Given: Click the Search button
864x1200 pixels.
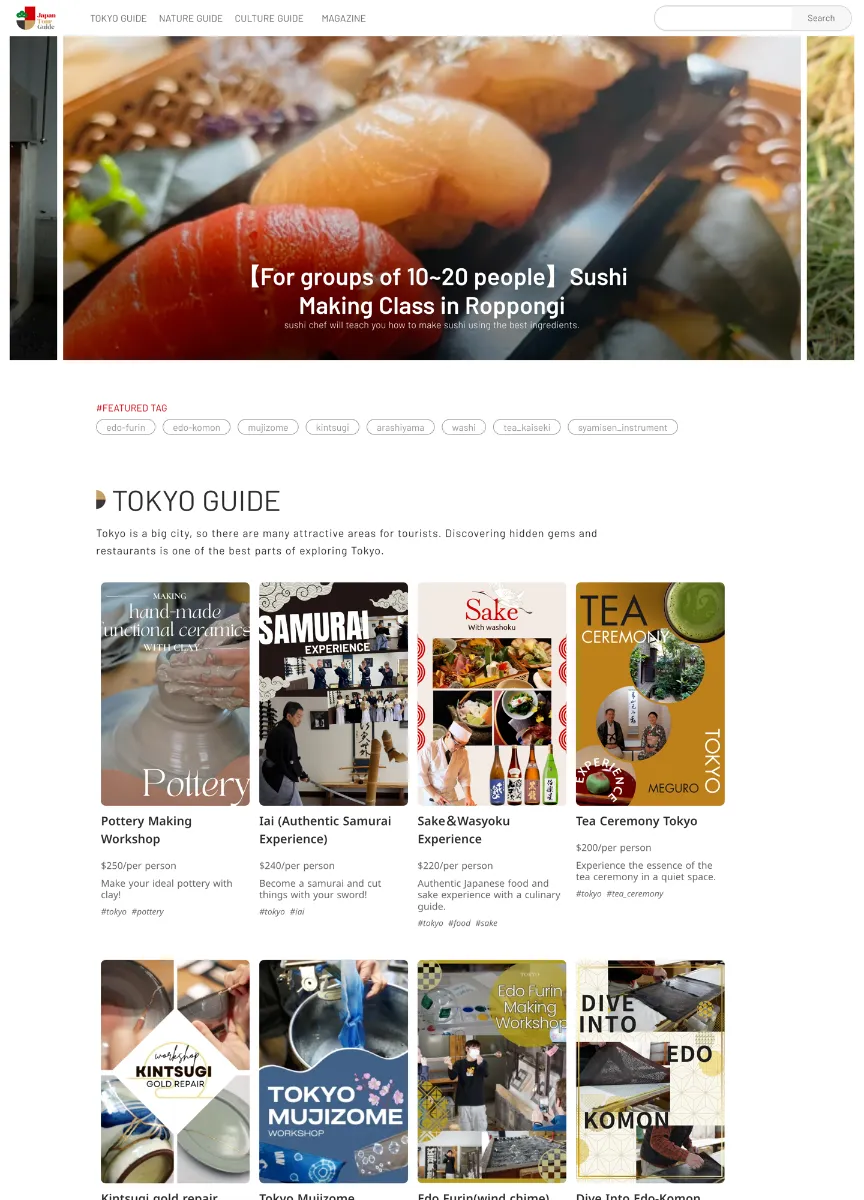Looking at the screenshot, I should pos(821,18).
